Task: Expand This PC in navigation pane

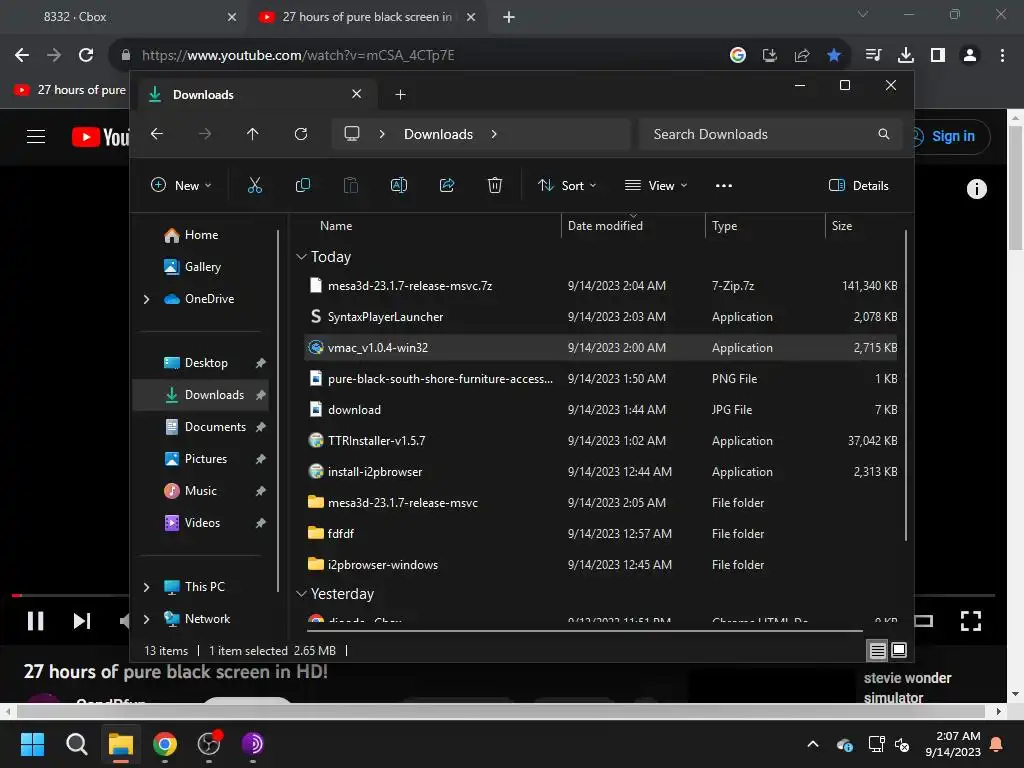Action: click(146, 587)
